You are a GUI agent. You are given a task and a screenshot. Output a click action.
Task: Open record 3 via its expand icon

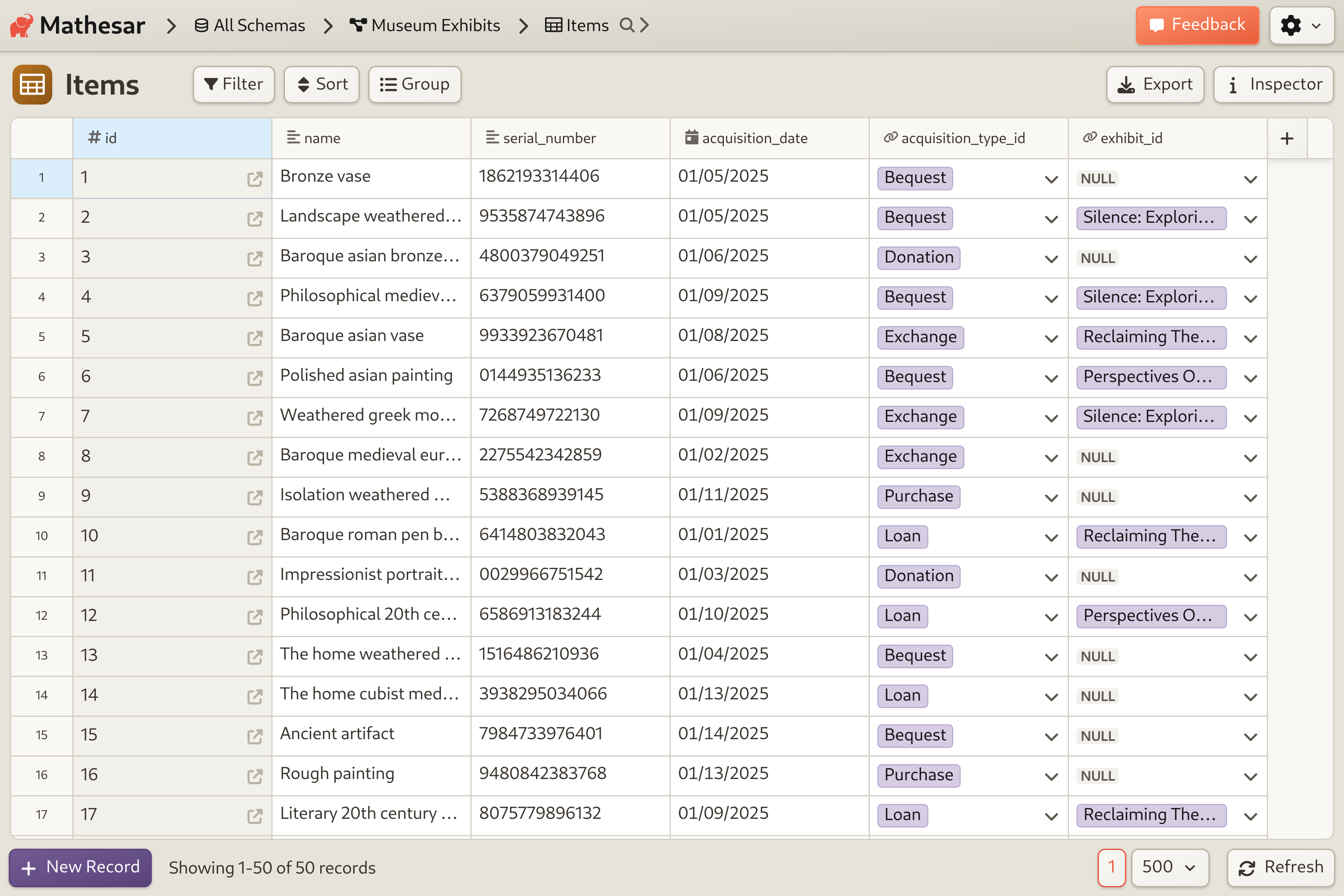click(x=255, y=259)
